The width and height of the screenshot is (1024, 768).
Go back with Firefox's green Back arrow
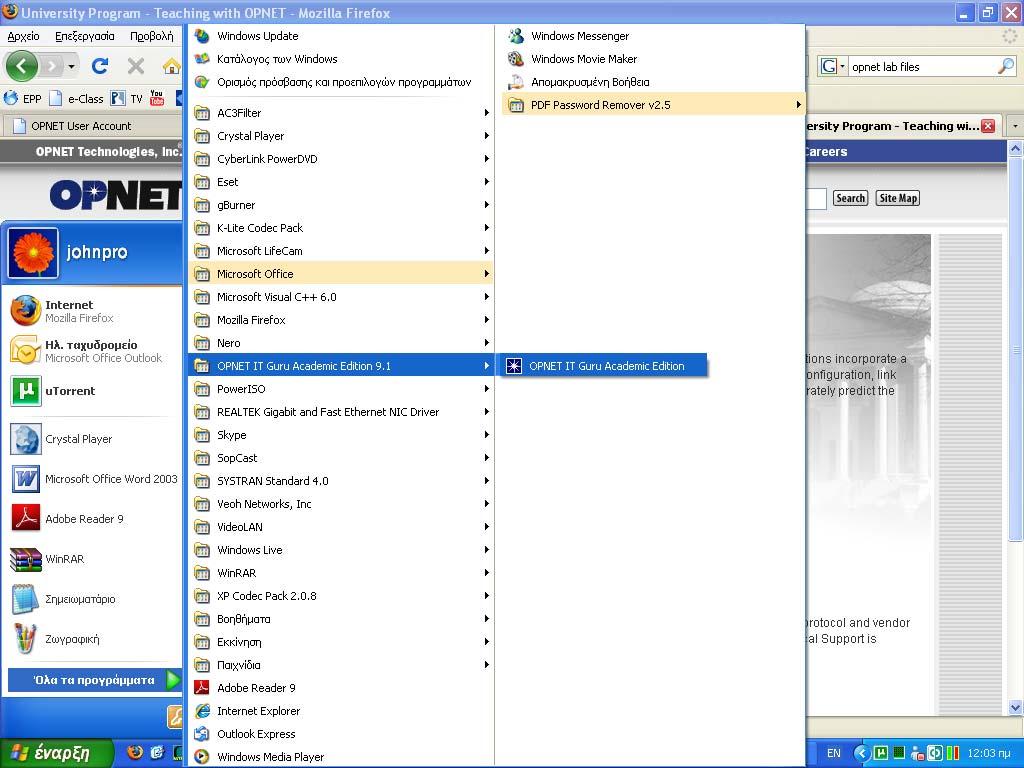[x=22, y=66]
